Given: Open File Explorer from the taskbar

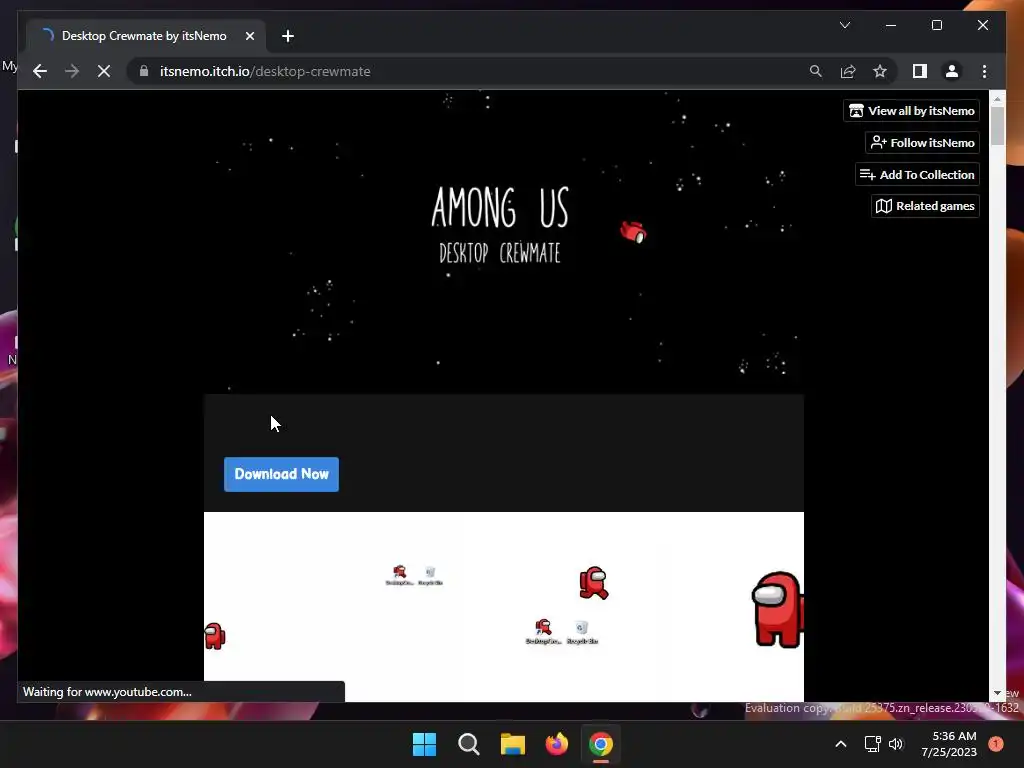Looking at the screenshot, I should (x=513, y=744).
